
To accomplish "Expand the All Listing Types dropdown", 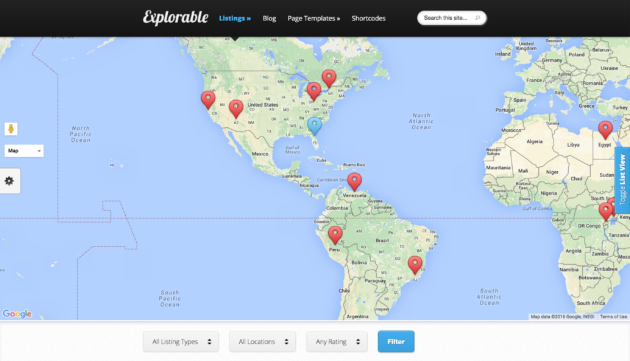I will pos(181,342).
